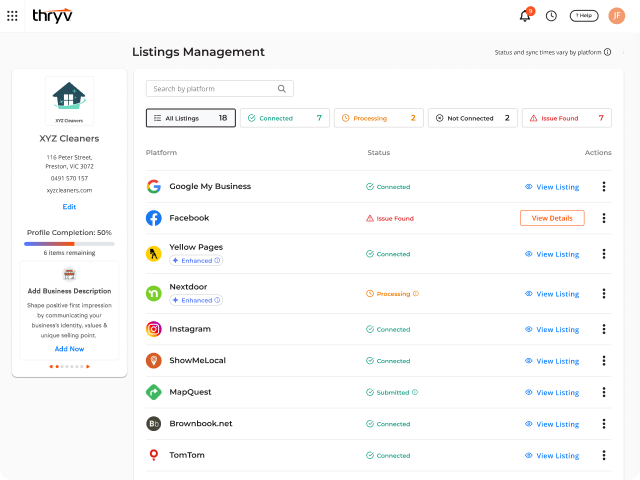
Task: Go to previous suggestion card arrow
Action: pos(51,367)
